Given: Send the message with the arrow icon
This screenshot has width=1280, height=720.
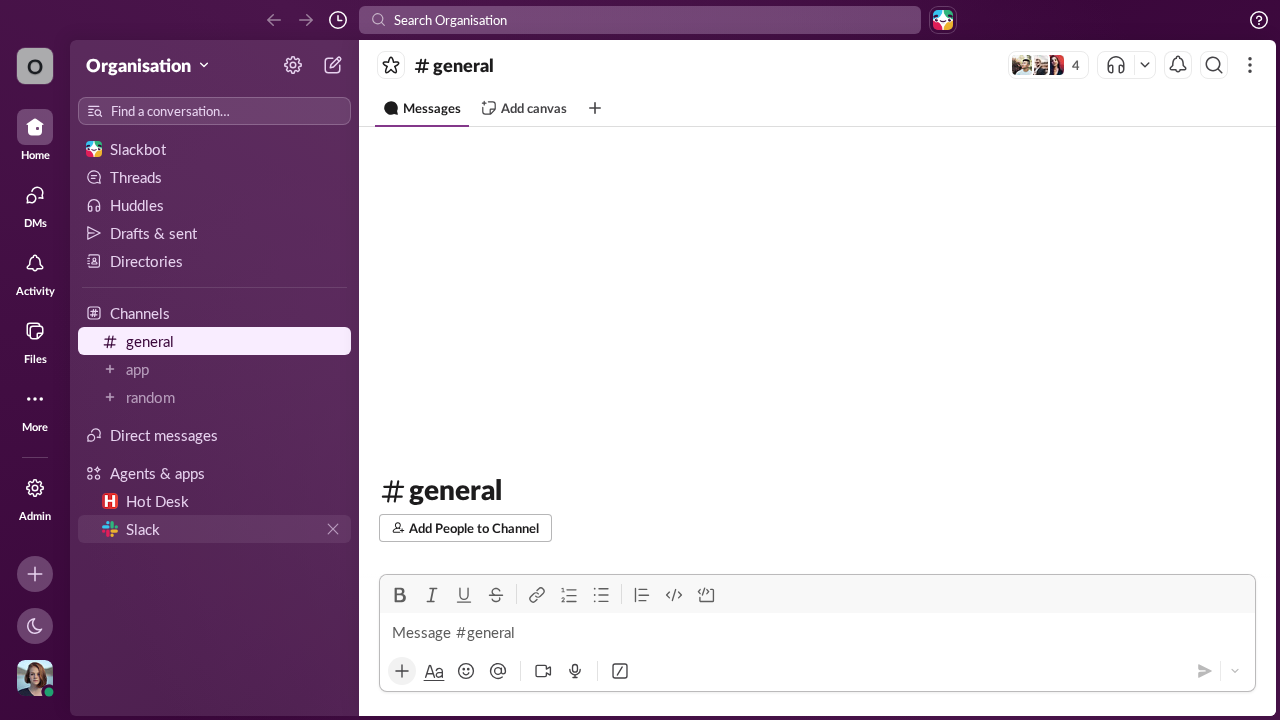Looking at the screenshot, I should point(1205,671).
